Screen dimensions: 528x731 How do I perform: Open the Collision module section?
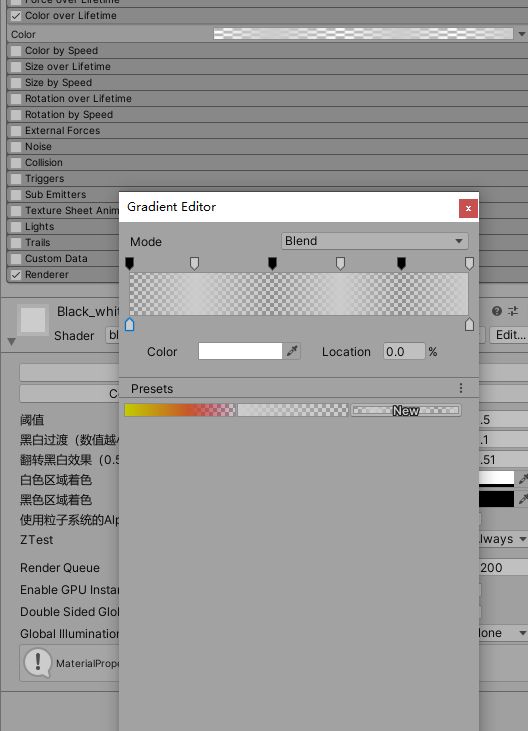click(44, 163)
